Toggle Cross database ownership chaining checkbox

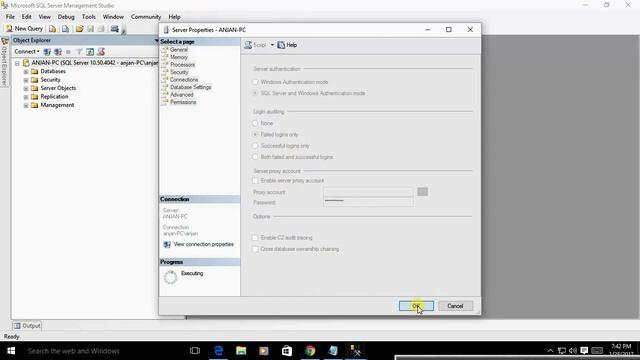[x=255, y=249]
